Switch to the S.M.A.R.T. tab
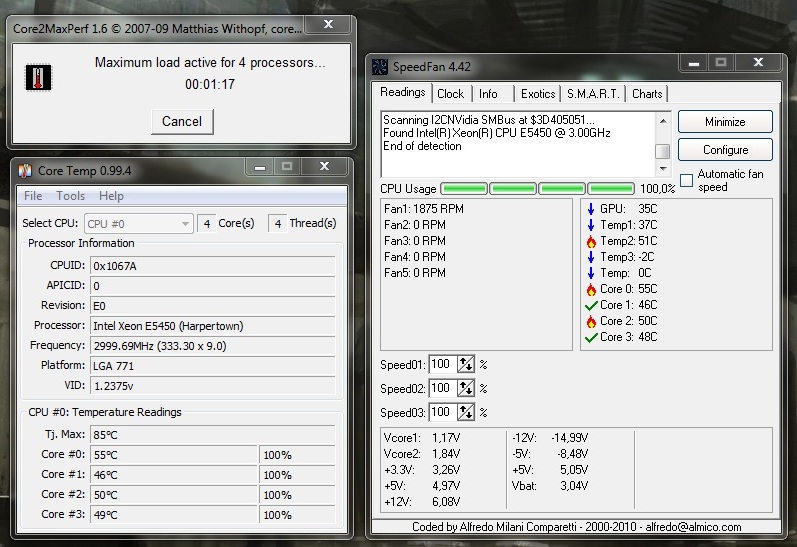The image size is (797, 547). click(x=593, y=94)
